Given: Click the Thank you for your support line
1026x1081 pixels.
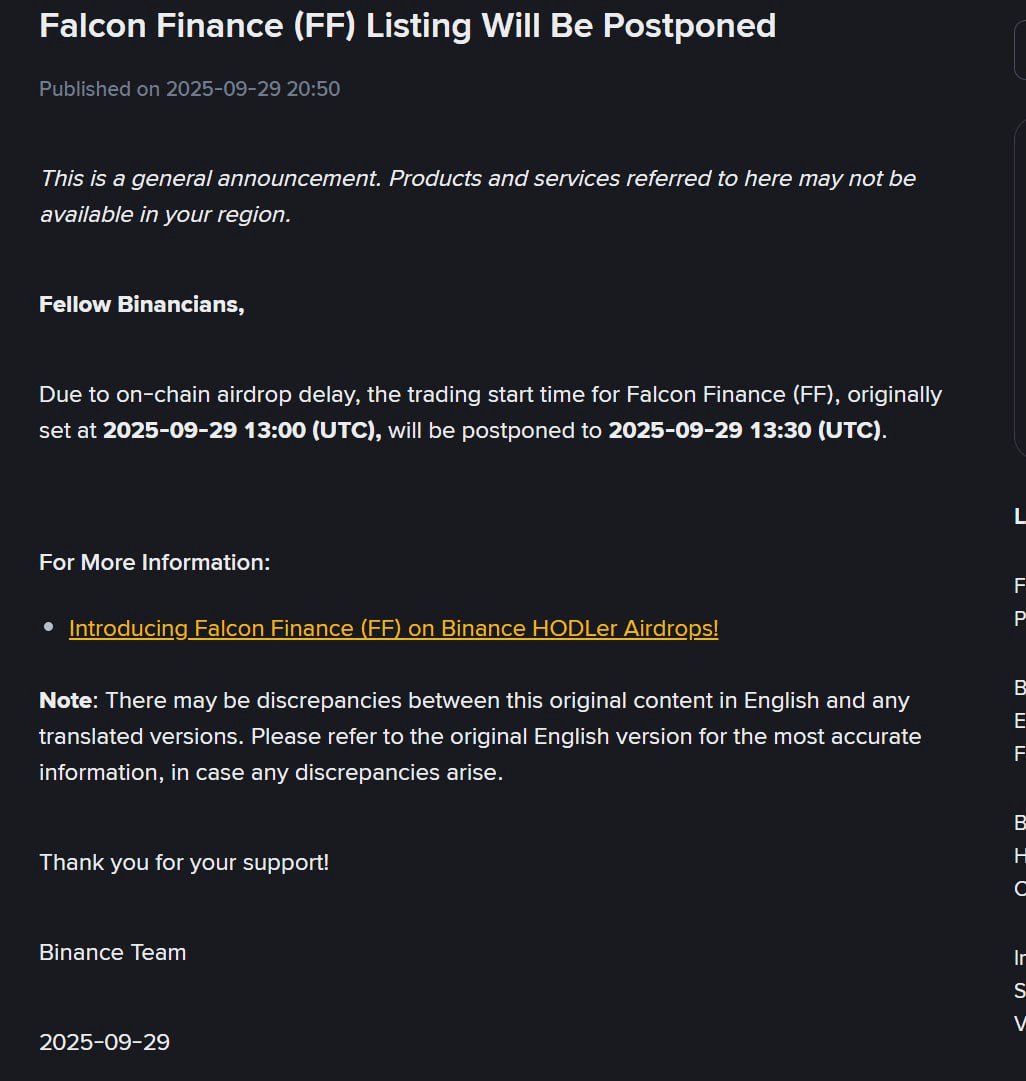Looking at the screenshot, I should pos(184,862).
